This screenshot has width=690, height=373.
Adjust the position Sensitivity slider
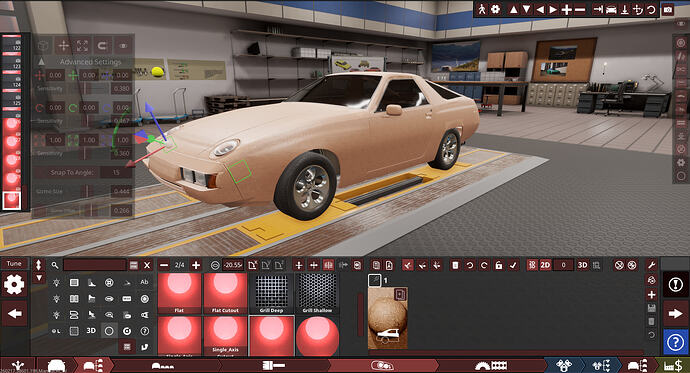86,88
